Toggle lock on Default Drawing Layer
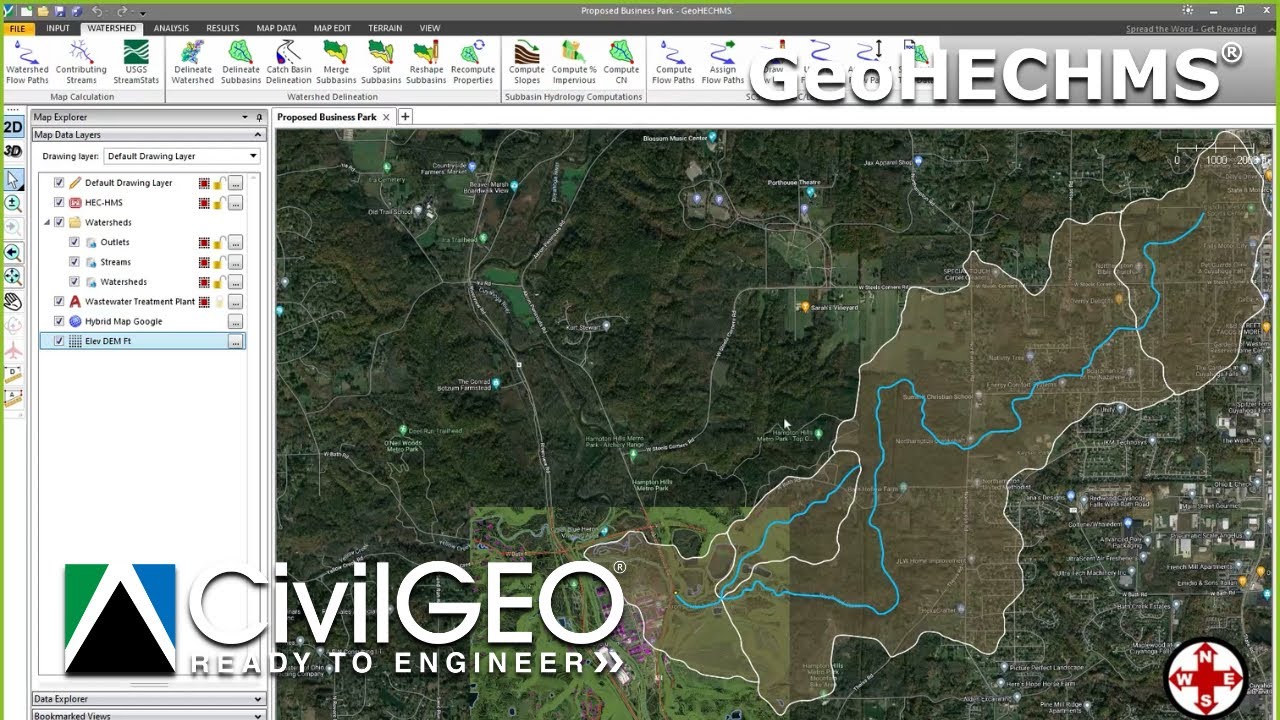The height and width of the screenshot is (720, 1280). 218,183
